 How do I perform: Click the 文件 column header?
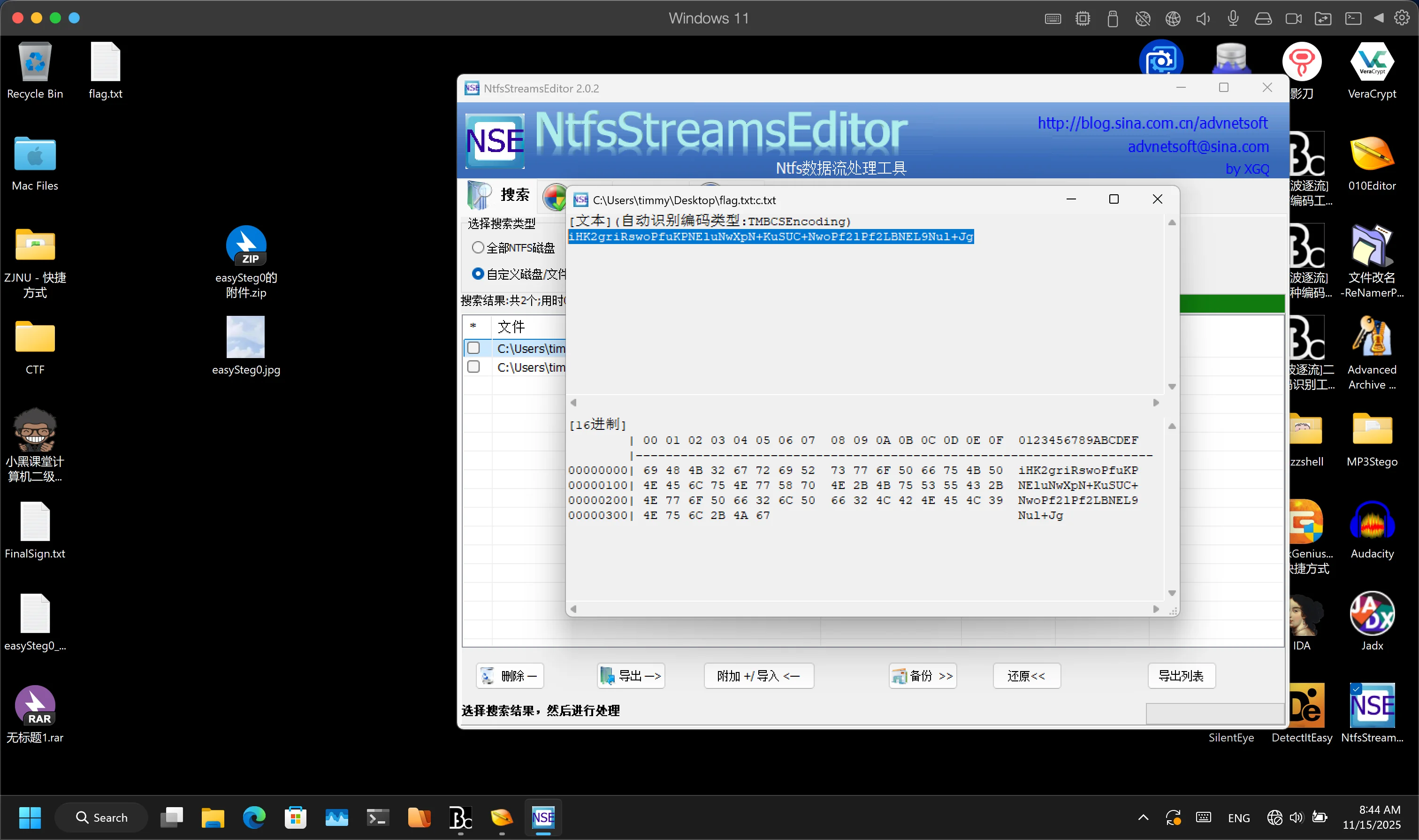pos(511,327)
